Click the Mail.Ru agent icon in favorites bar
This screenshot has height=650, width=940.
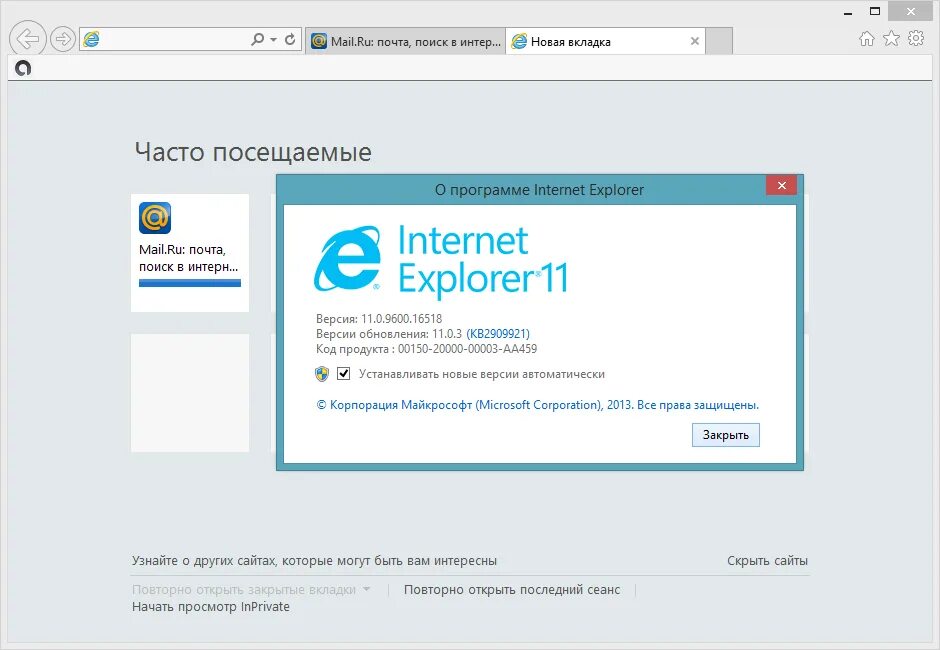coord(23,68)
